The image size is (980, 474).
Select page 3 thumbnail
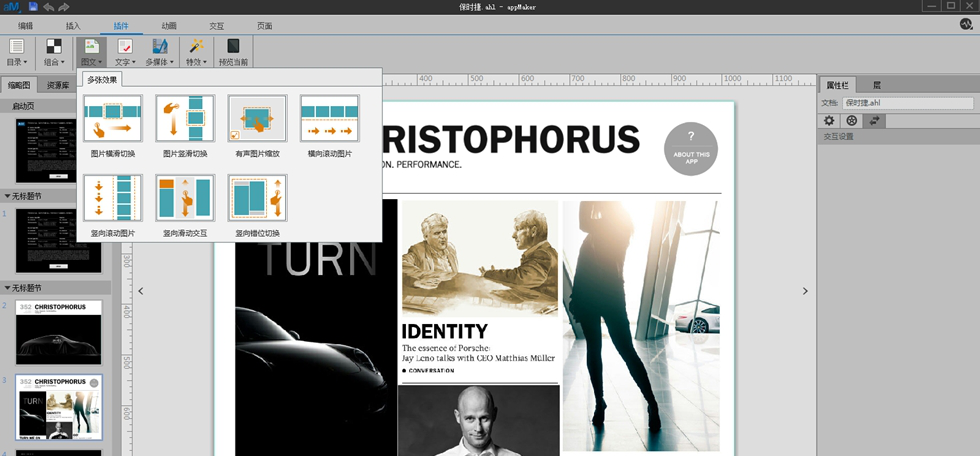[x=59, y=408]
